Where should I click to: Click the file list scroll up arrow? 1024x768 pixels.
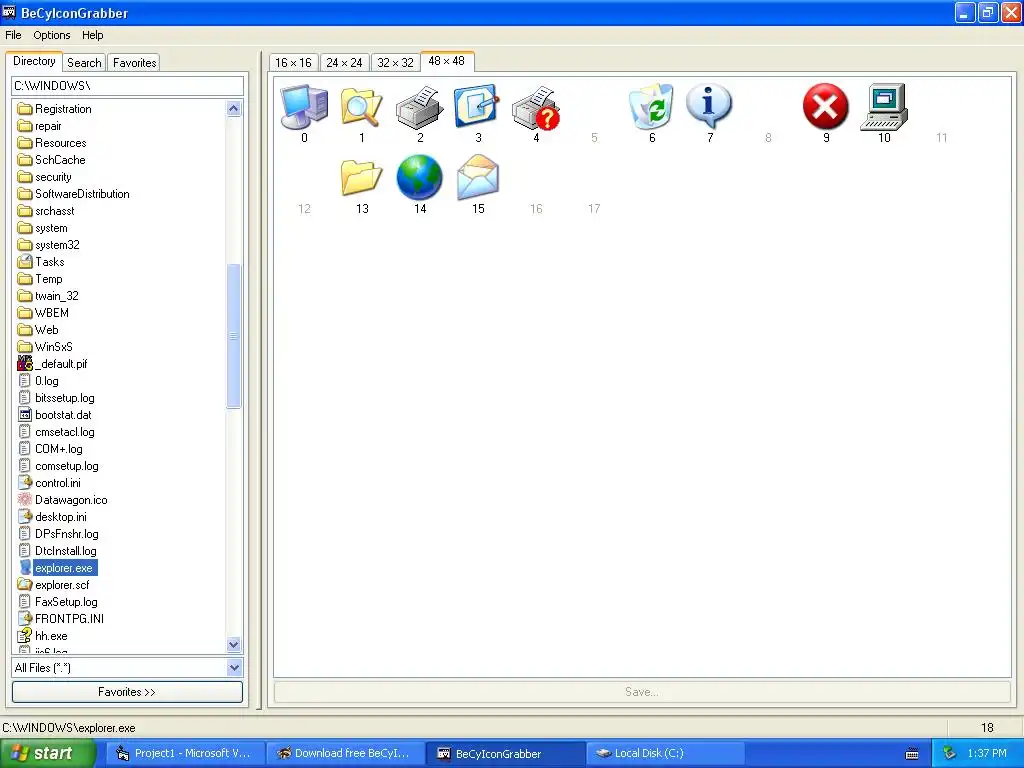pos(234,108)
